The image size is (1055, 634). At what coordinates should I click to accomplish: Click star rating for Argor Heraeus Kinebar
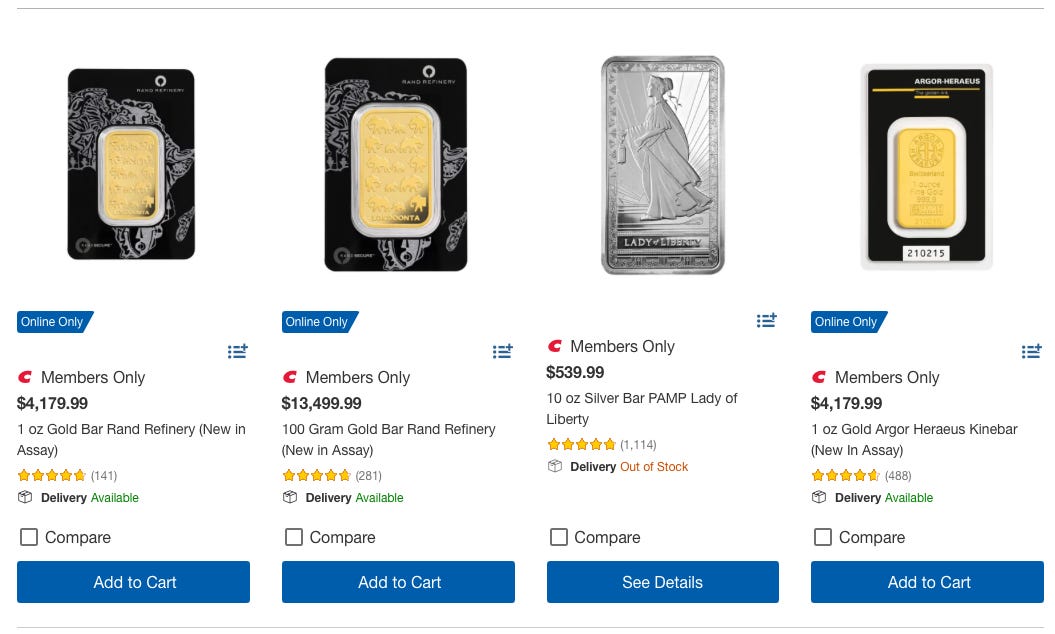(846, 476)
